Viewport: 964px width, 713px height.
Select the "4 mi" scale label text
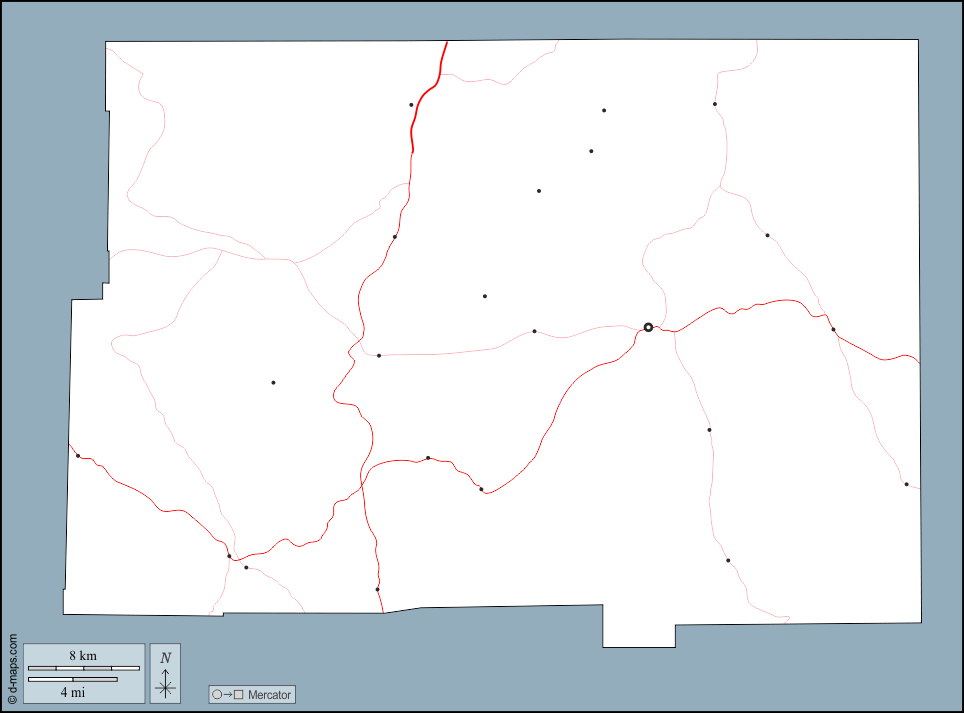point(71,692)
